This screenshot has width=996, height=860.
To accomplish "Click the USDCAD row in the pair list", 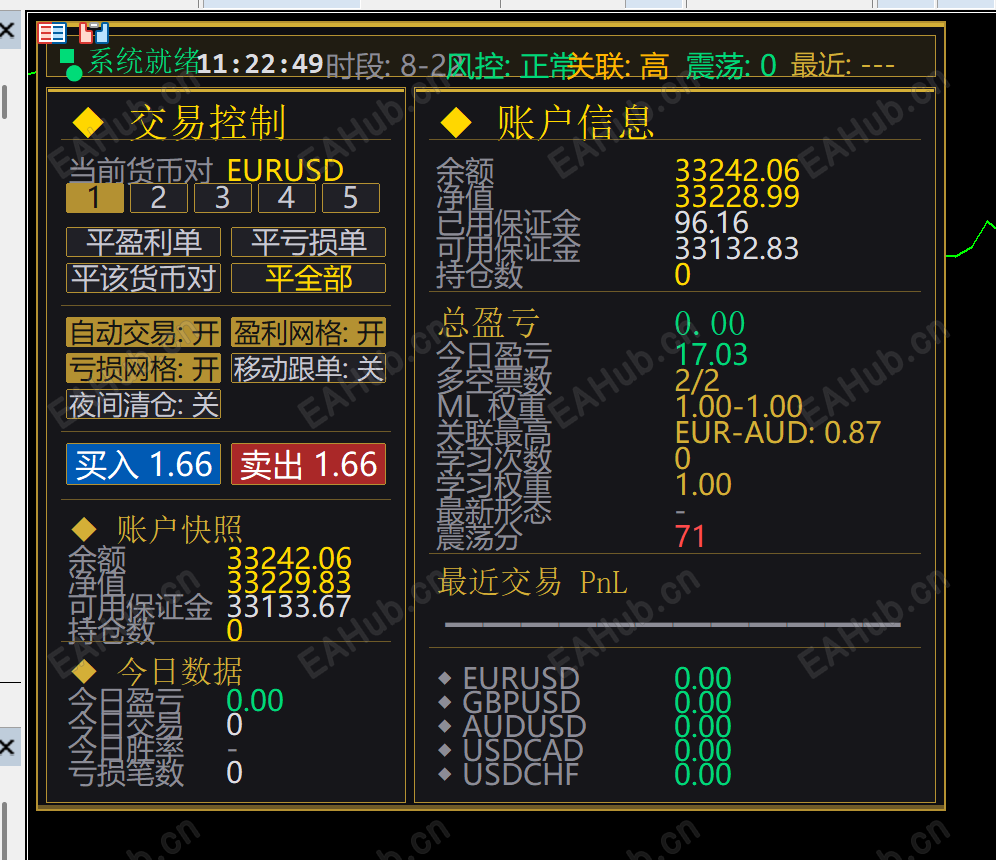I will pyautogui.click(x=584, y=750).
